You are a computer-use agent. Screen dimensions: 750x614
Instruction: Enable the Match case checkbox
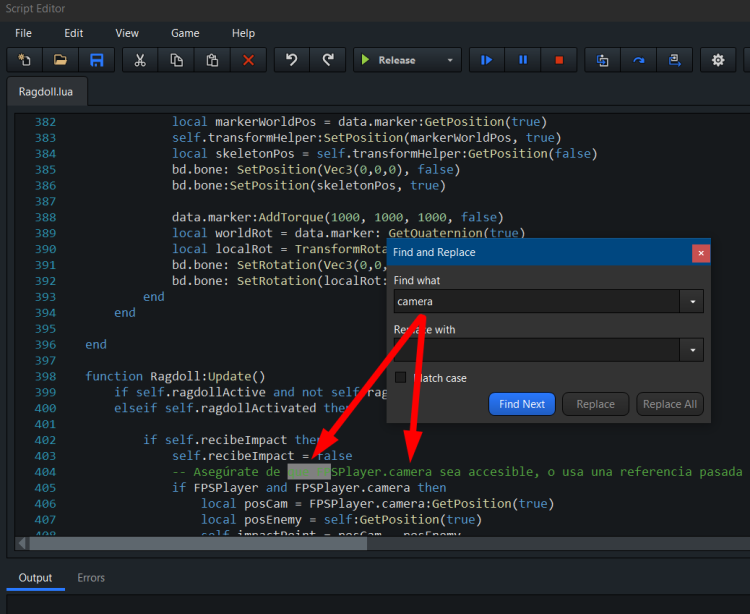coord(401,378)
